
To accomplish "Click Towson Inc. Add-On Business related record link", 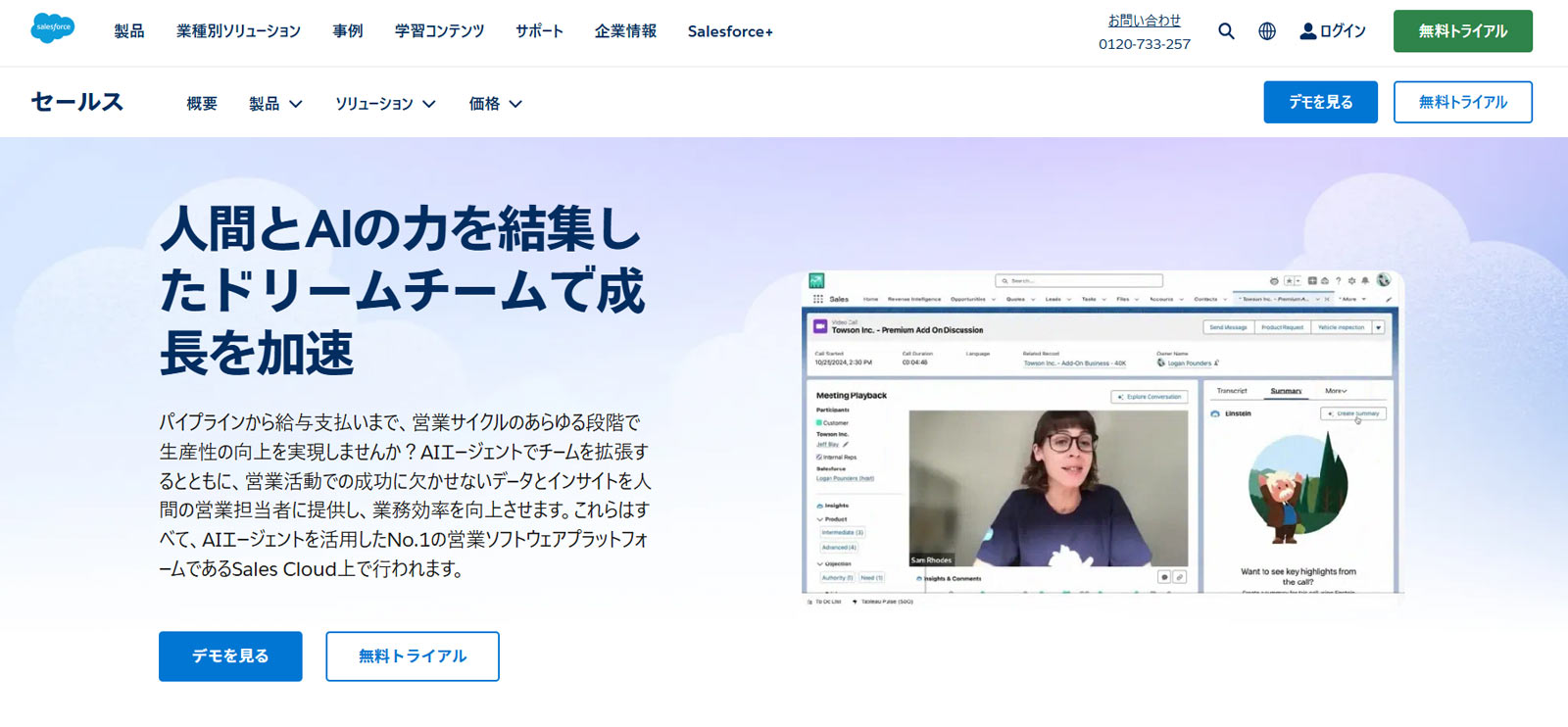I will click(x=1074, y=363).
